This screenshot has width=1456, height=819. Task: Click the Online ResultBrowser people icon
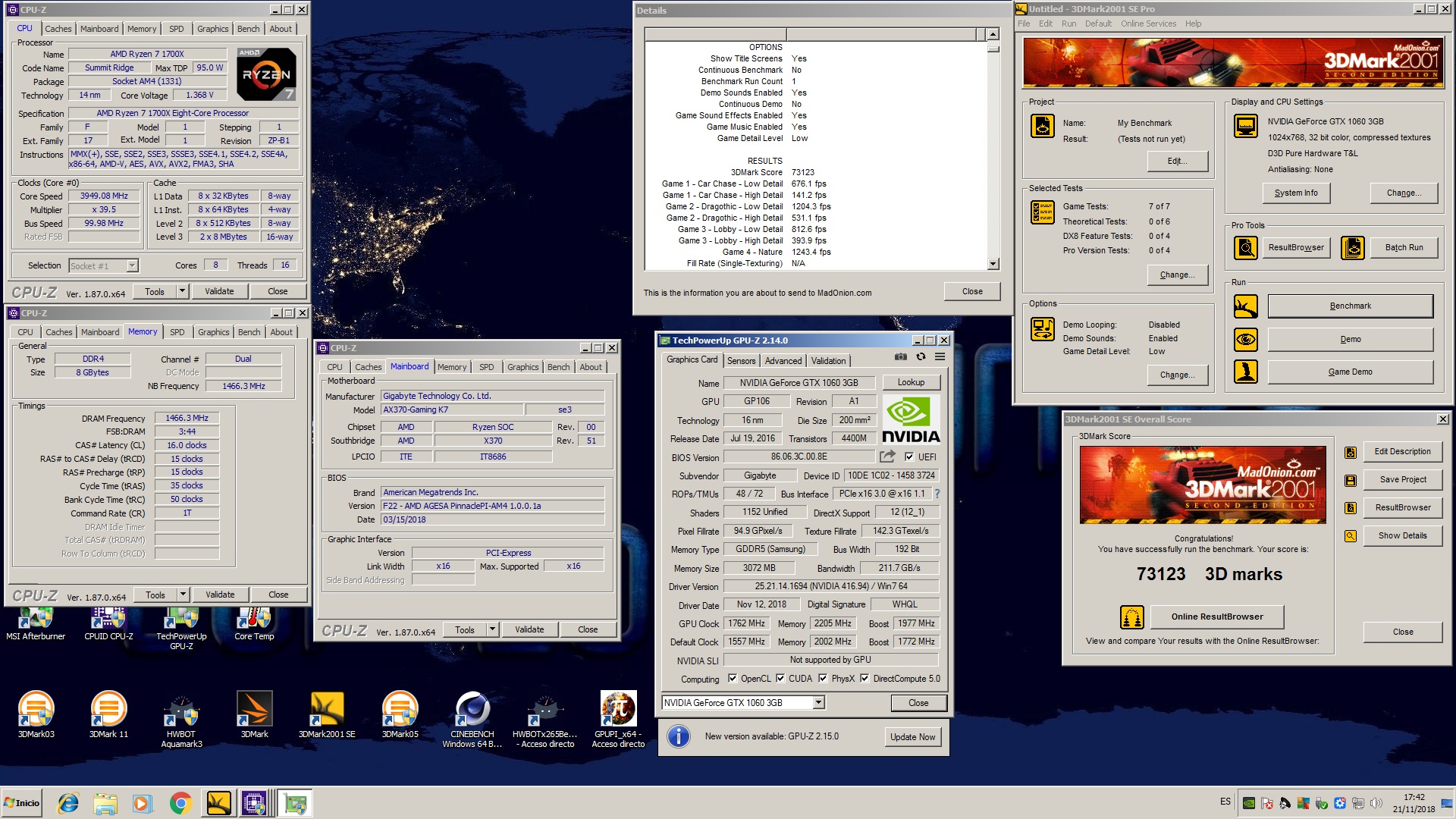click(x=1131, y=617)
